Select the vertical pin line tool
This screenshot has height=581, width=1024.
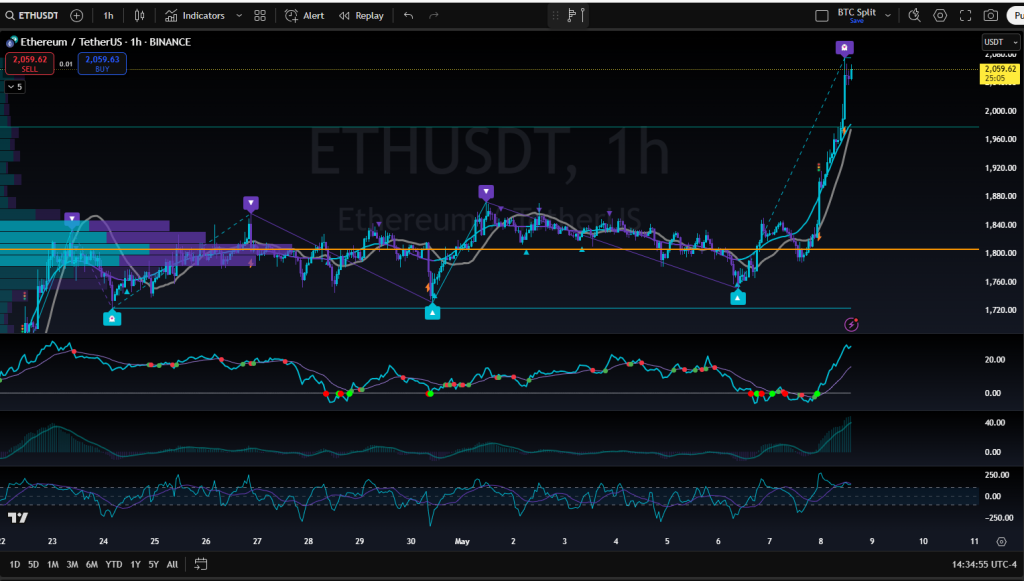point(583,15)
